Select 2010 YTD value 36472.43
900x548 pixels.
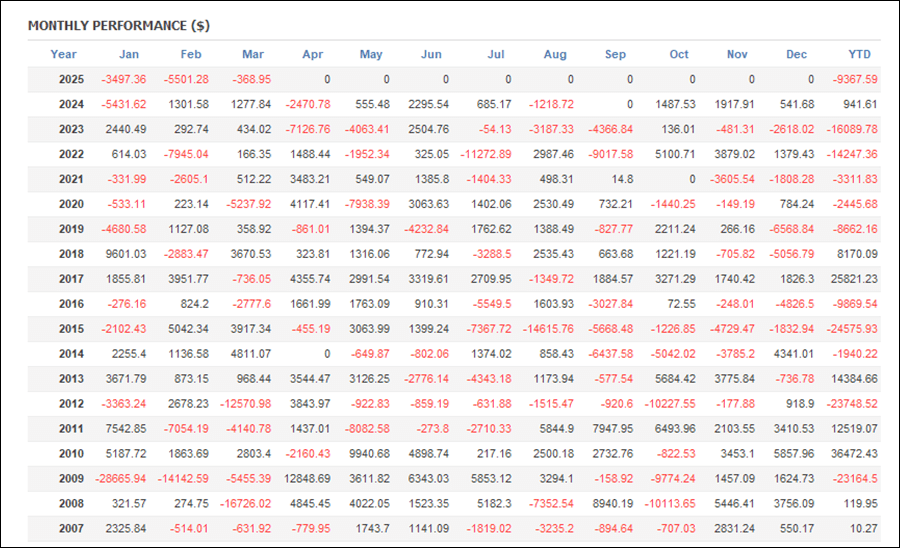point(854,453)
